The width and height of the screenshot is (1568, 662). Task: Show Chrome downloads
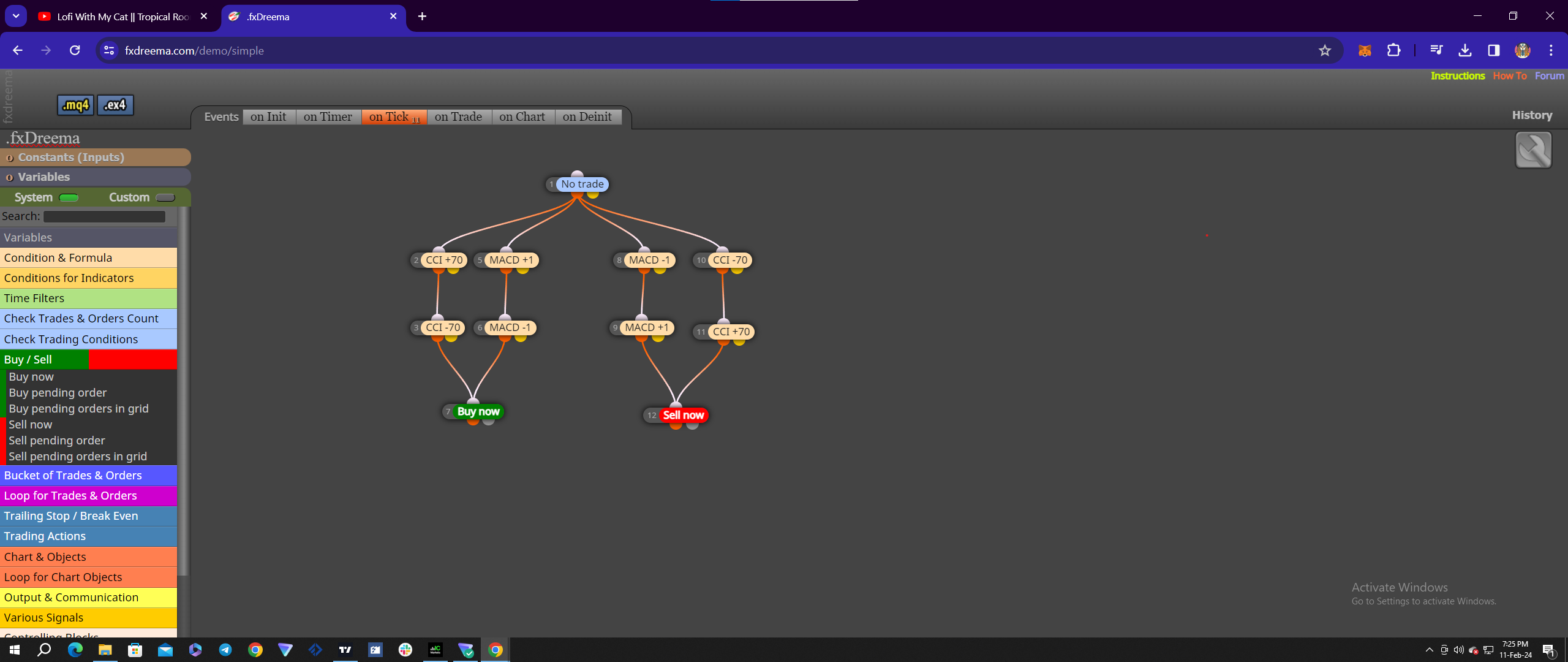pos(1465,50)
